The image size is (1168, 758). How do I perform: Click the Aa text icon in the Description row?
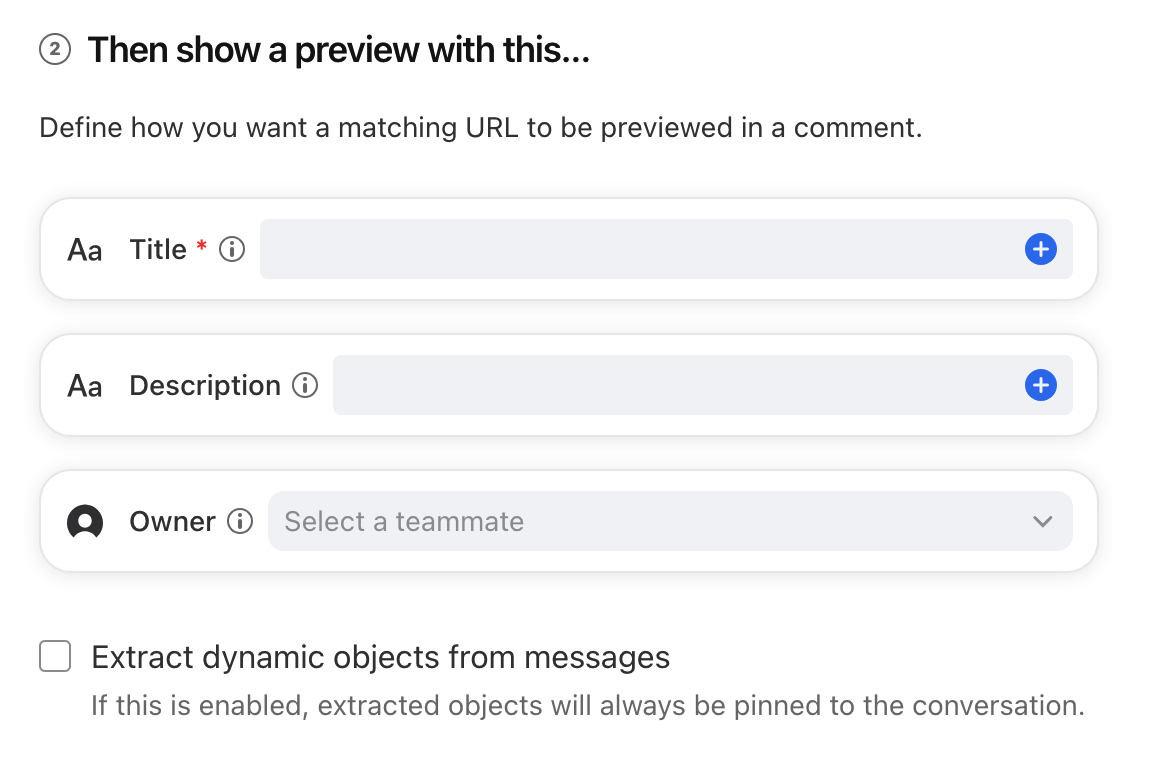click(x=84, y=386)
